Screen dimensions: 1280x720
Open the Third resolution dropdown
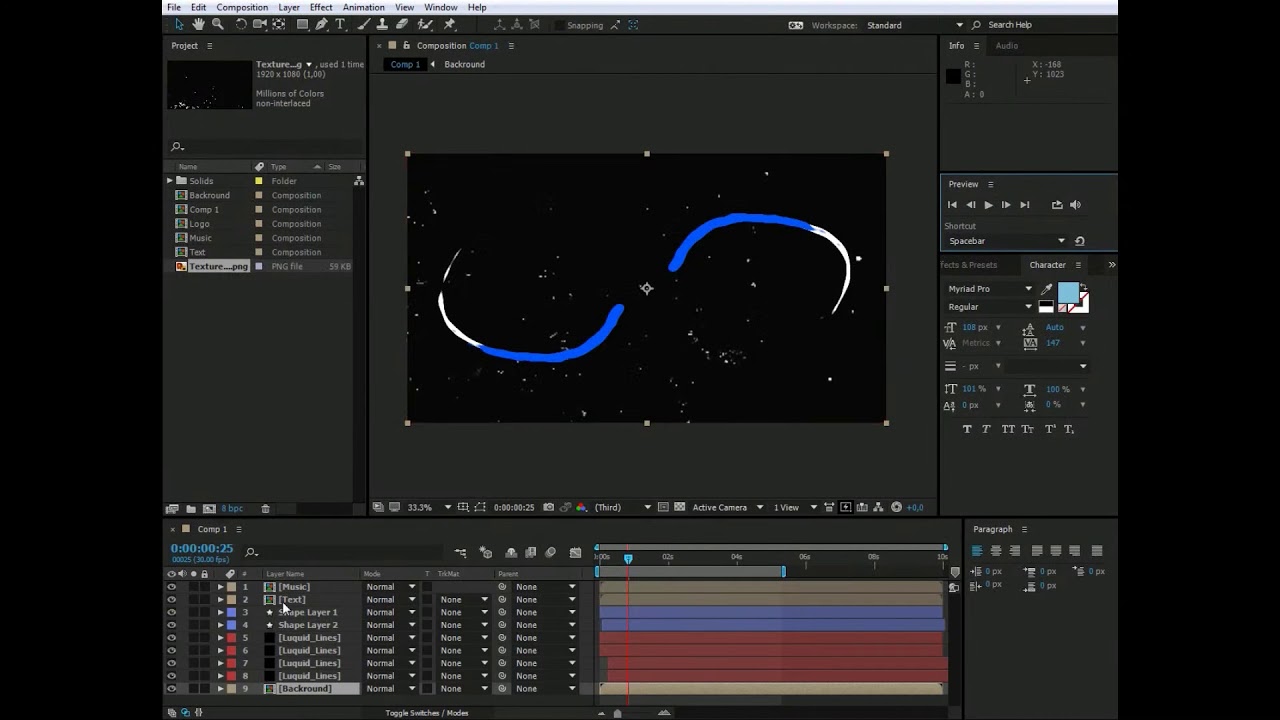coord(623,507)
